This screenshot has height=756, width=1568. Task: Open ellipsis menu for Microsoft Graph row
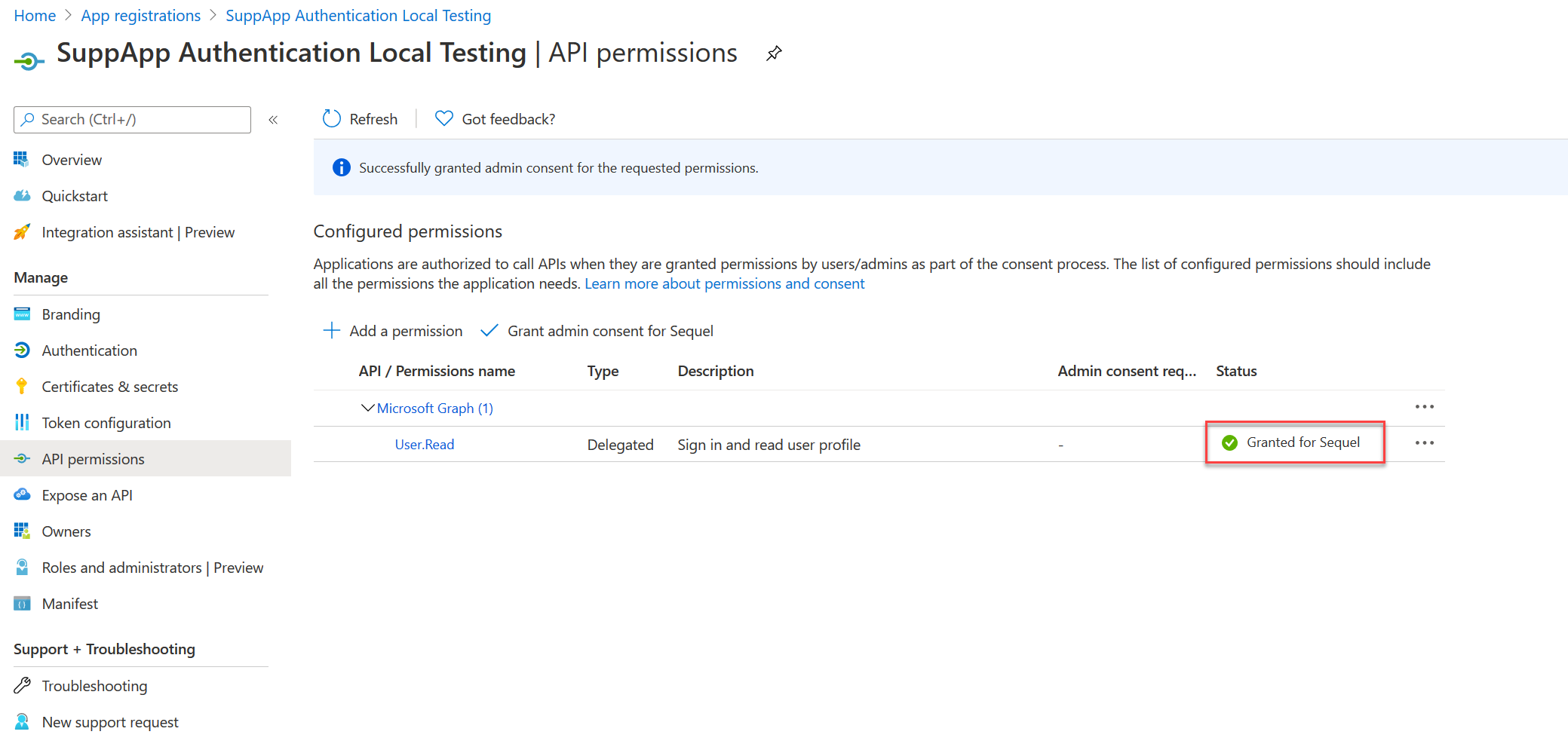coord(1424,407)
